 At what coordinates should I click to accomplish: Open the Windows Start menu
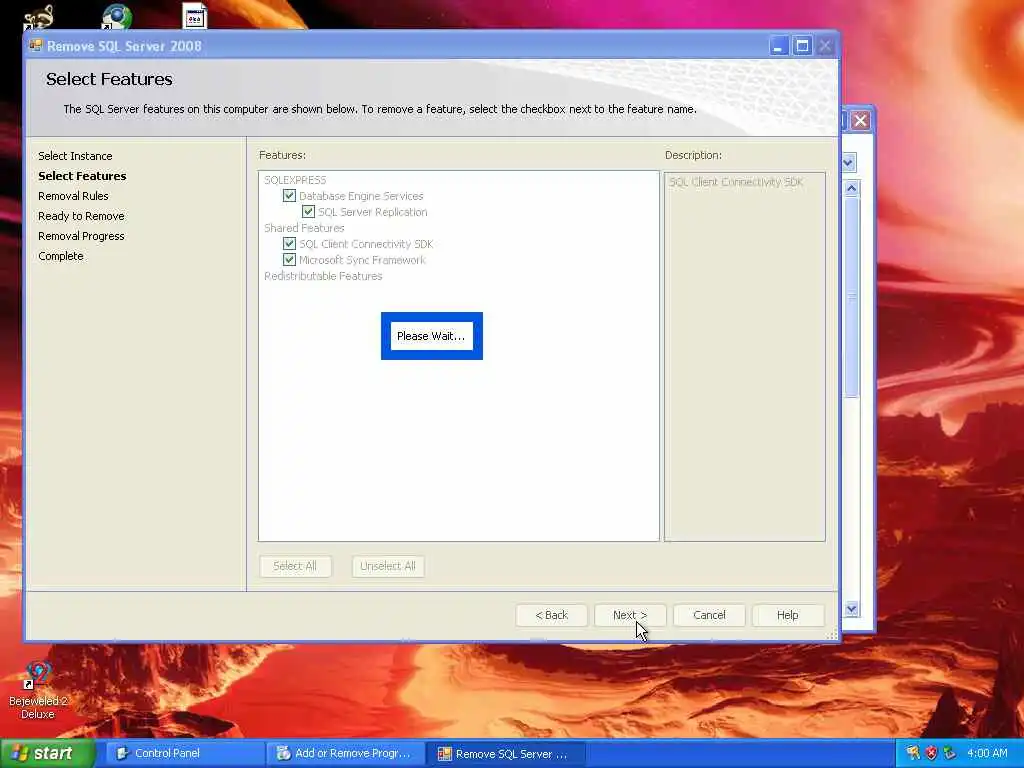47,753
